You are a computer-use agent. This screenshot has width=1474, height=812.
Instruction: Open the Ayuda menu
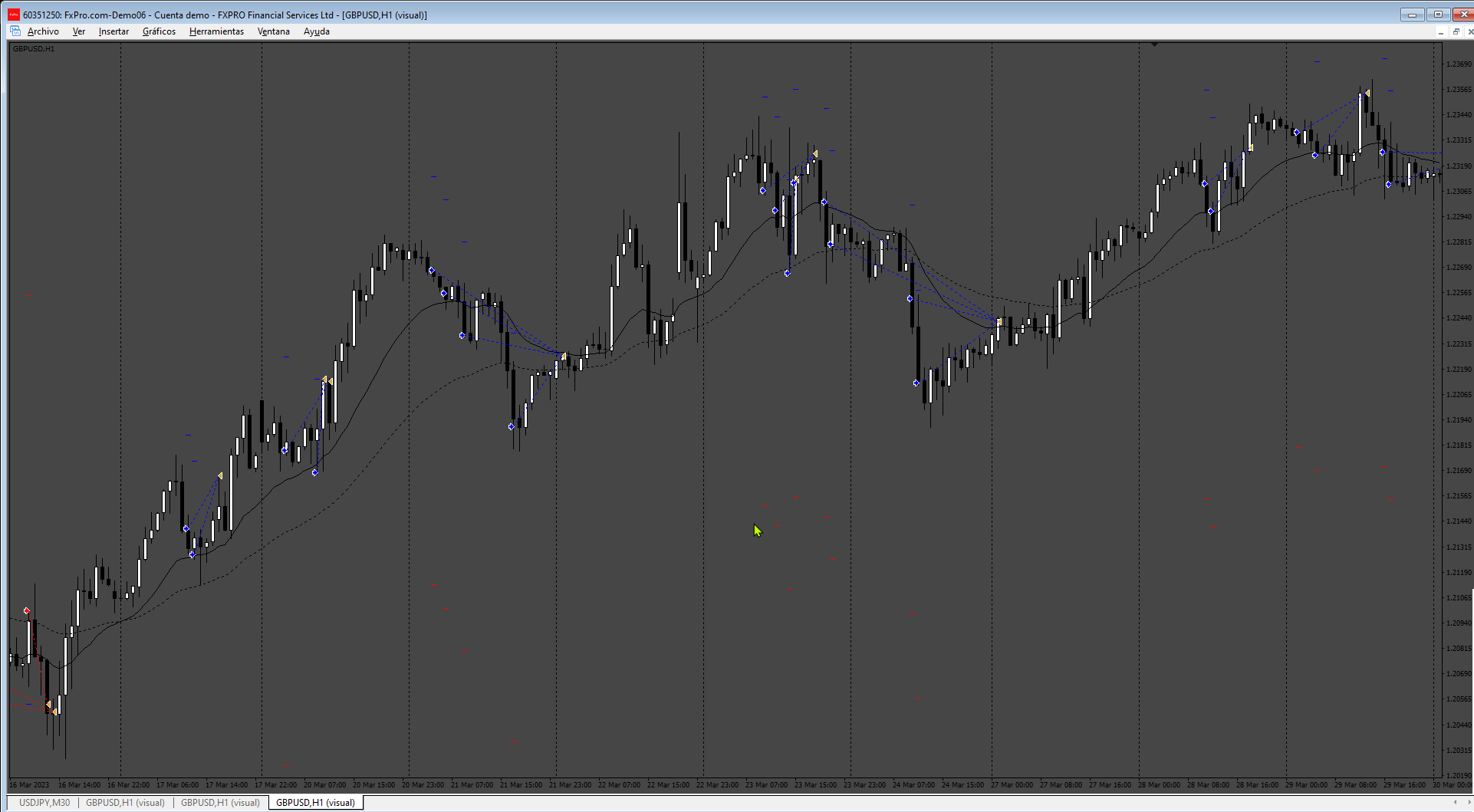[x=316, y=31]
